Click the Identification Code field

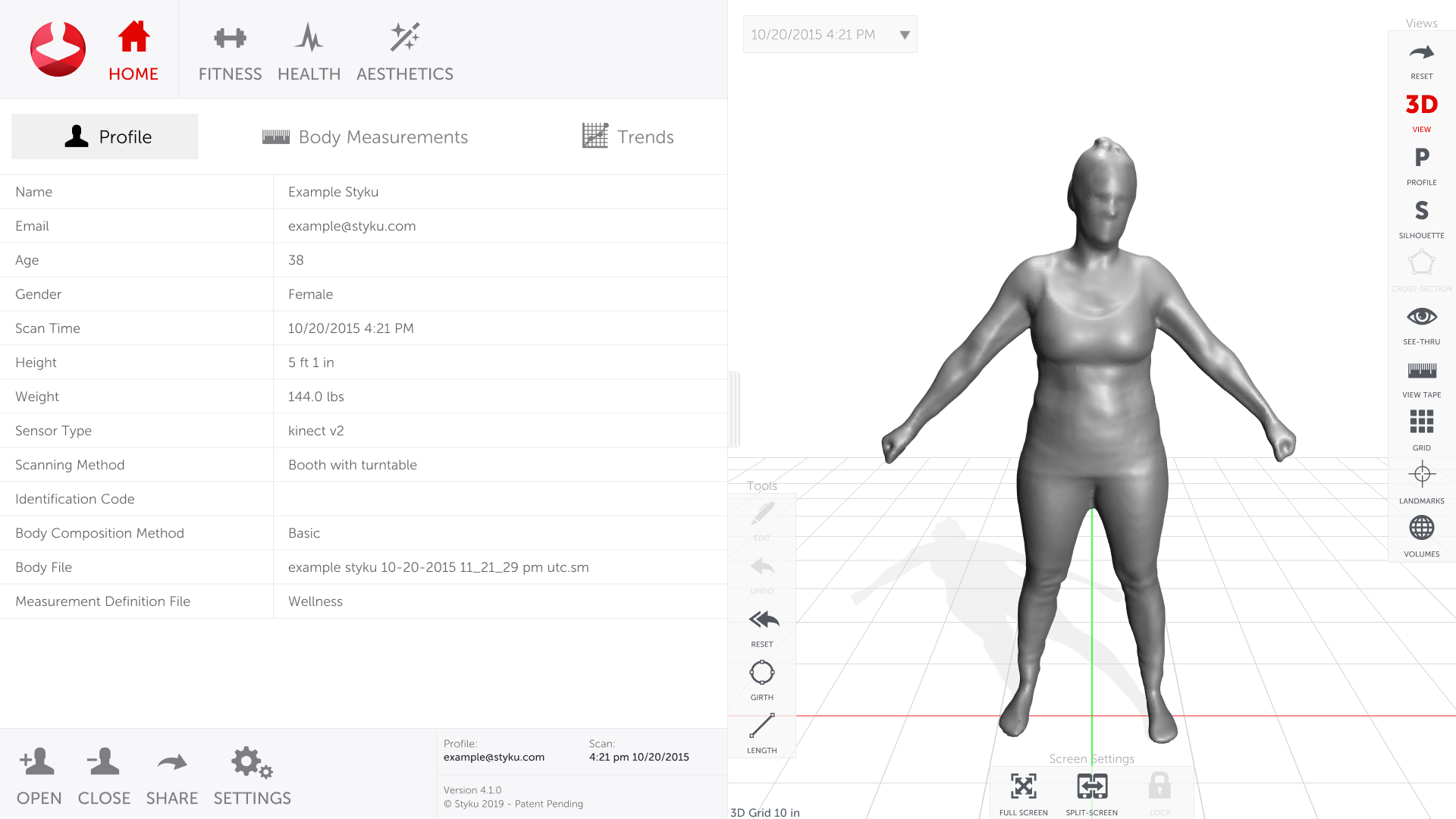click(499, 499)
